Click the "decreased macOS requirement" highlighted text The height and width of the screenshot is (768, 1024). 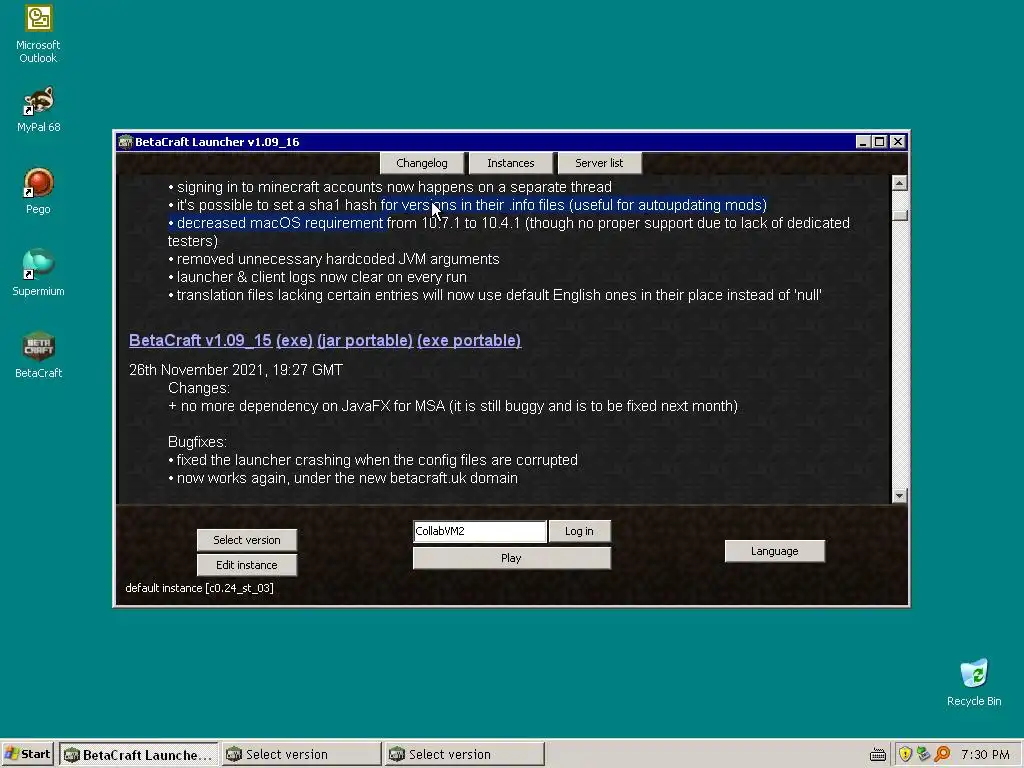(276, 223)
